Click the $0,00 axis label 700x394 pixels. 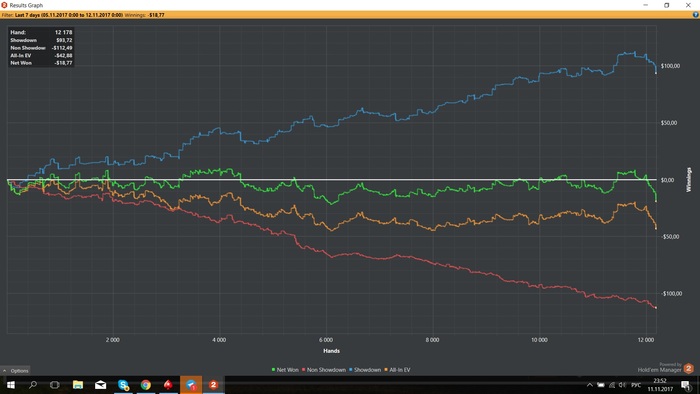pyautogui.click(x=667, y=180)
